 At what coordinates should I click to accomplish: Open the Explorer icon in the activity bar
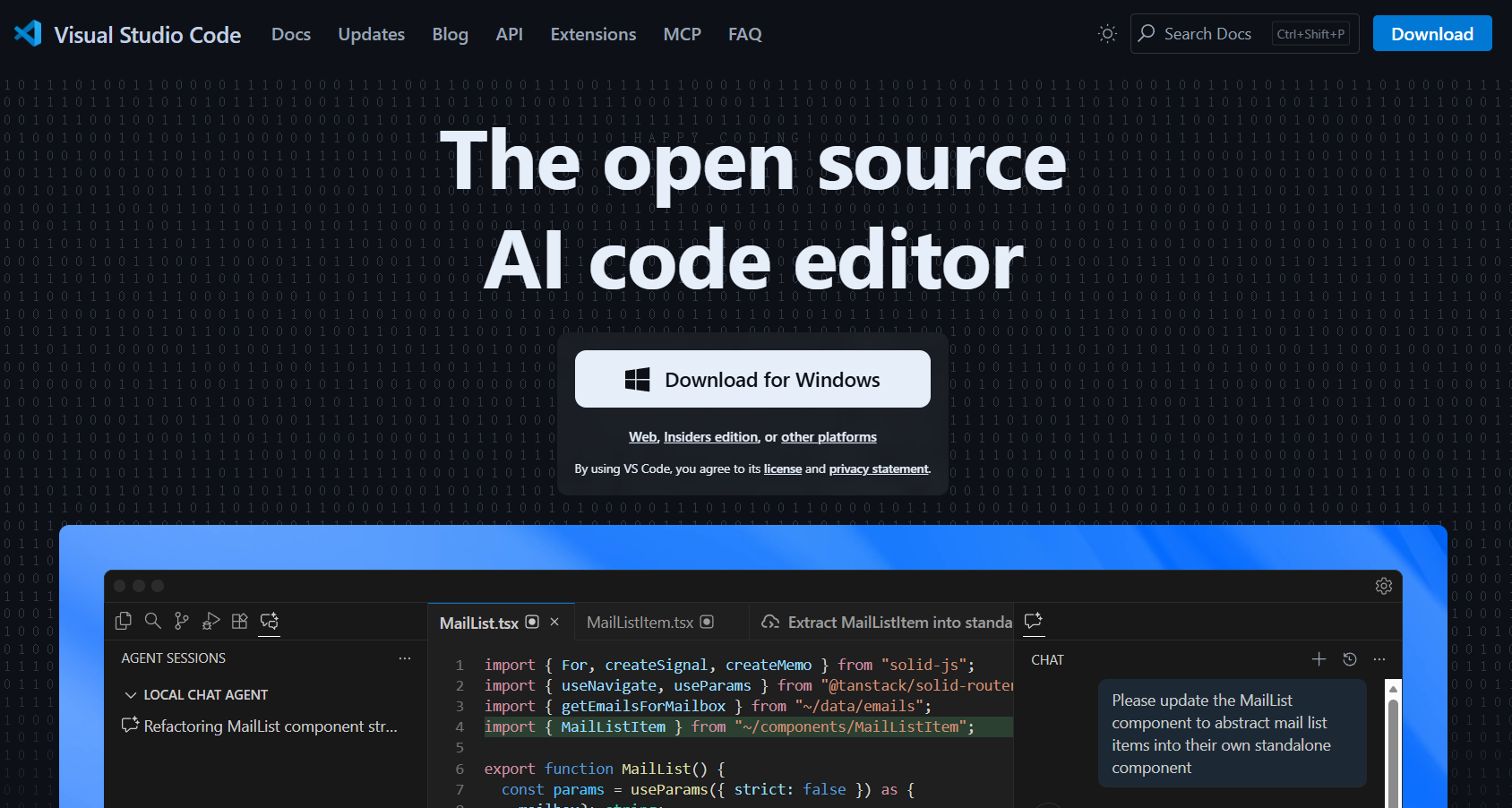124,621
